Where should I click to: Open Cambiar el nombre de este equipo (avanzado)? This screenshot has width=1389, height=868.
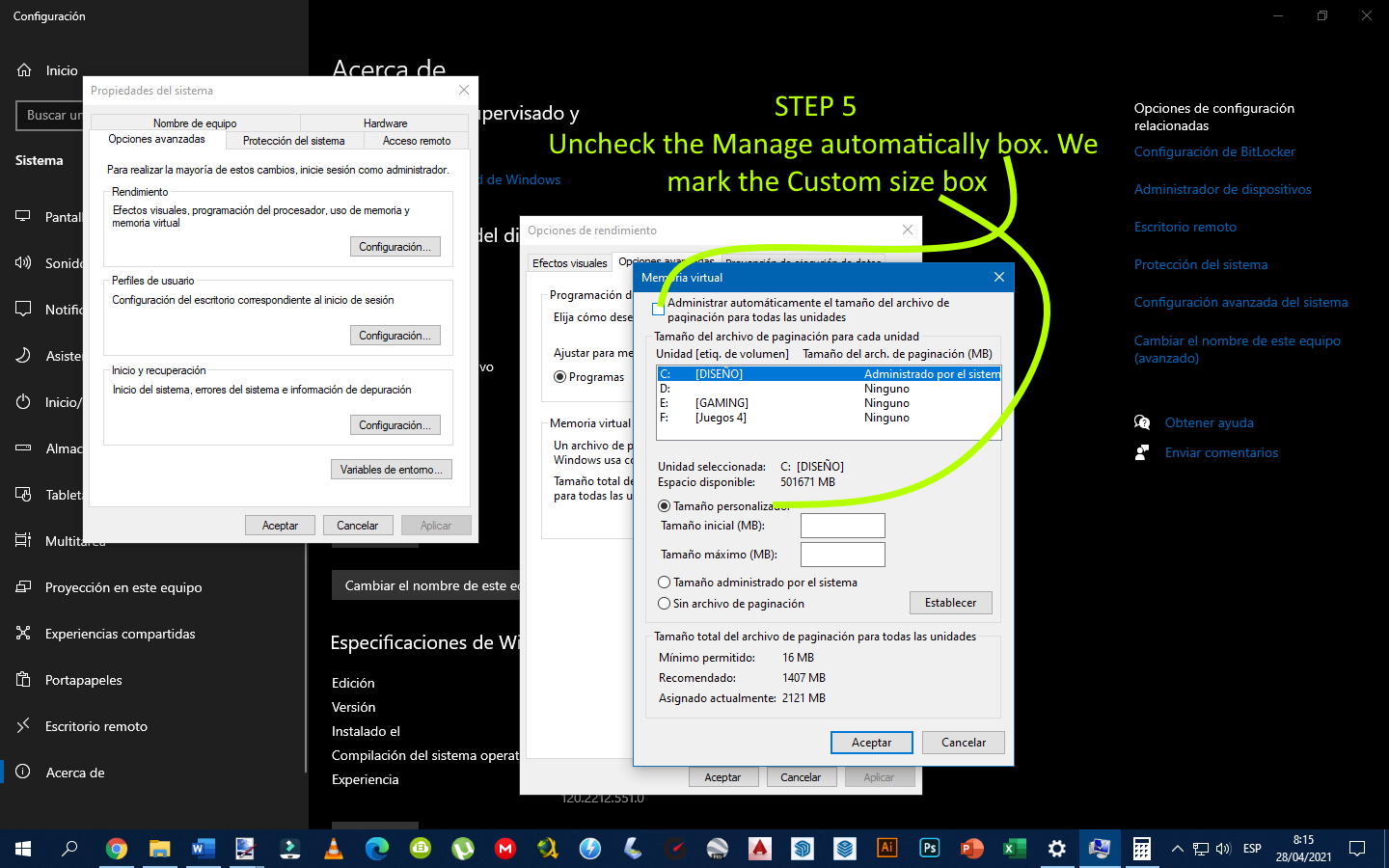(1238, 349)
